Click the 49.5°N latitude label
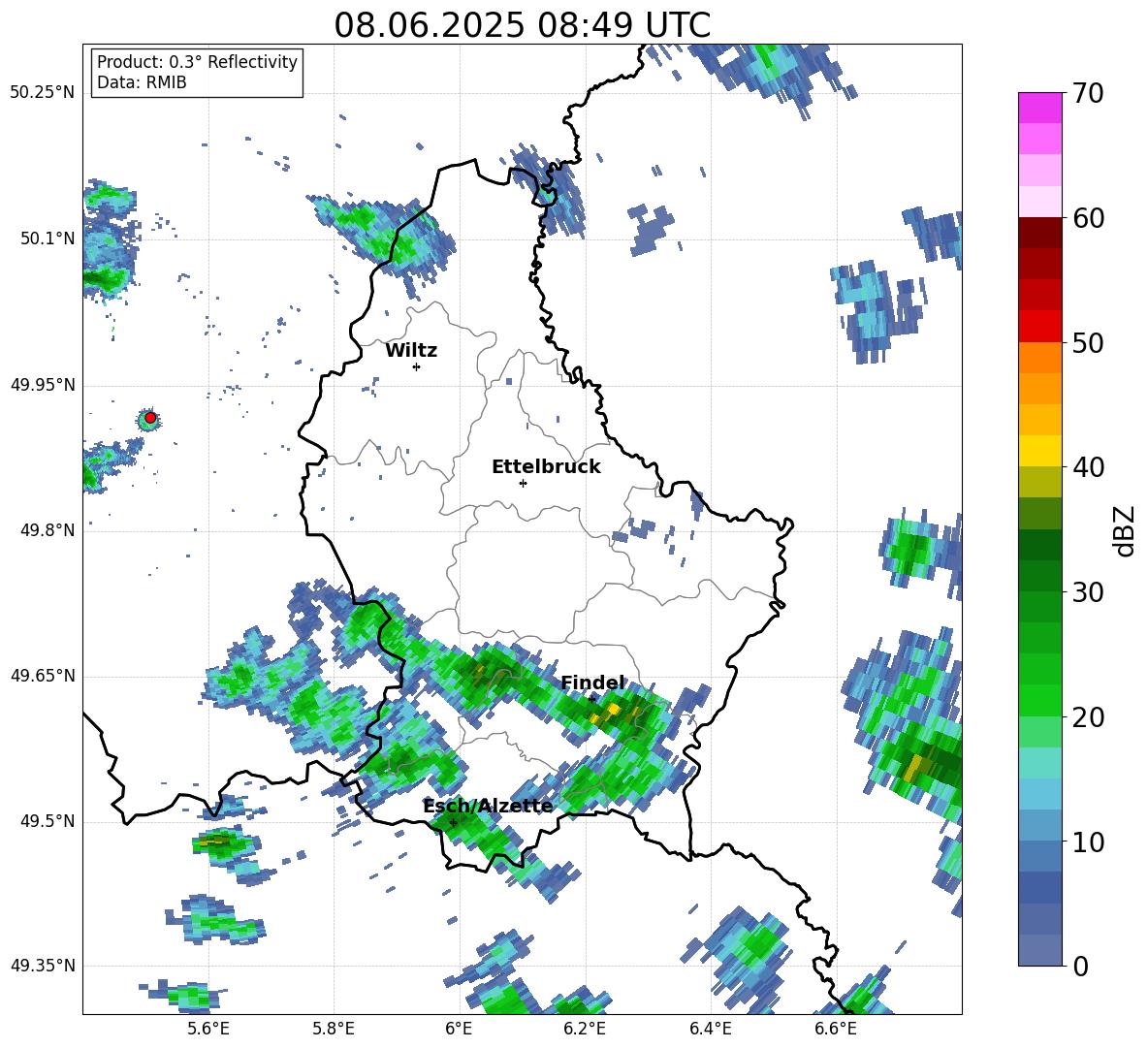Screen dimensions: 1148x1048 48,821
